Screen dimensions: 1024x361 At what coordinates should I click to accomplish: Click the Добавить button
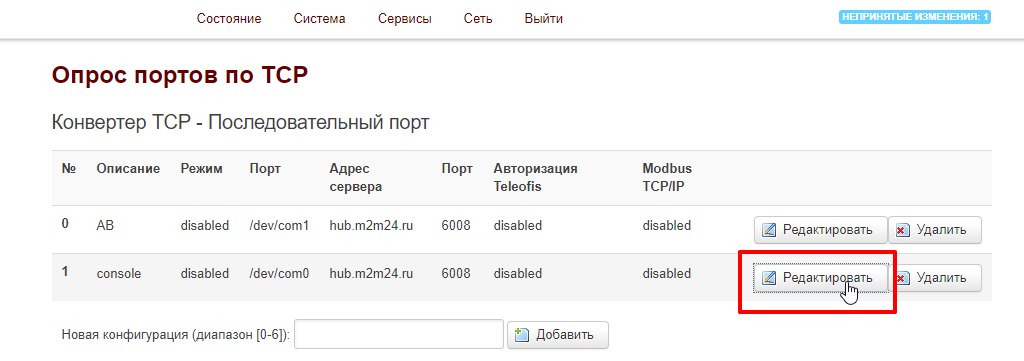558,335
